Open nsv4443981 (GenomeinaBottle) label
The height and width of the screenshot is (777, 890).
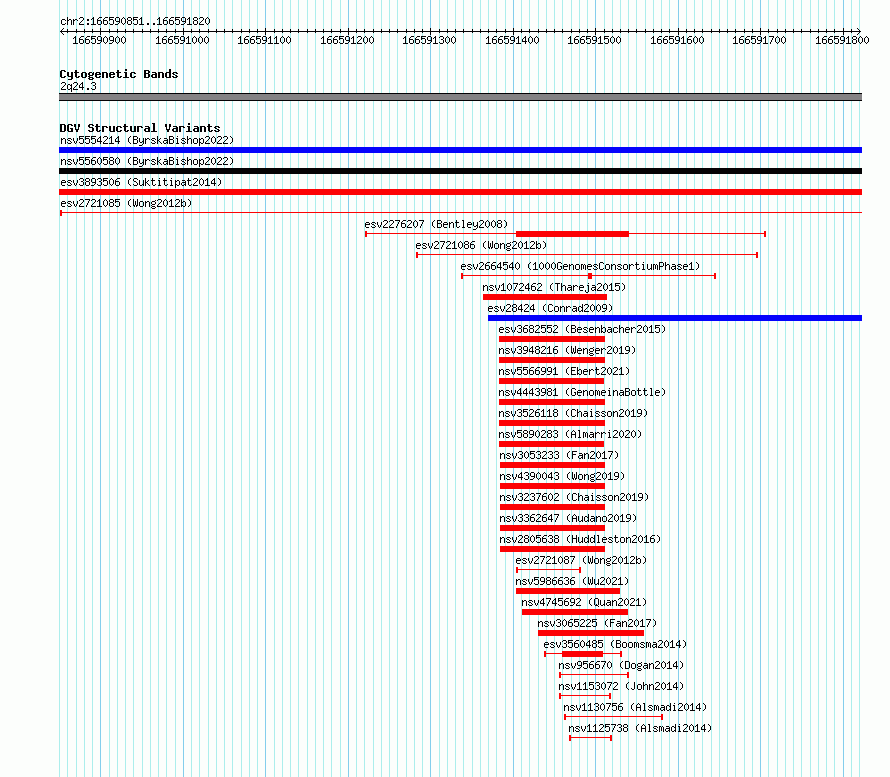coord(582,392)
